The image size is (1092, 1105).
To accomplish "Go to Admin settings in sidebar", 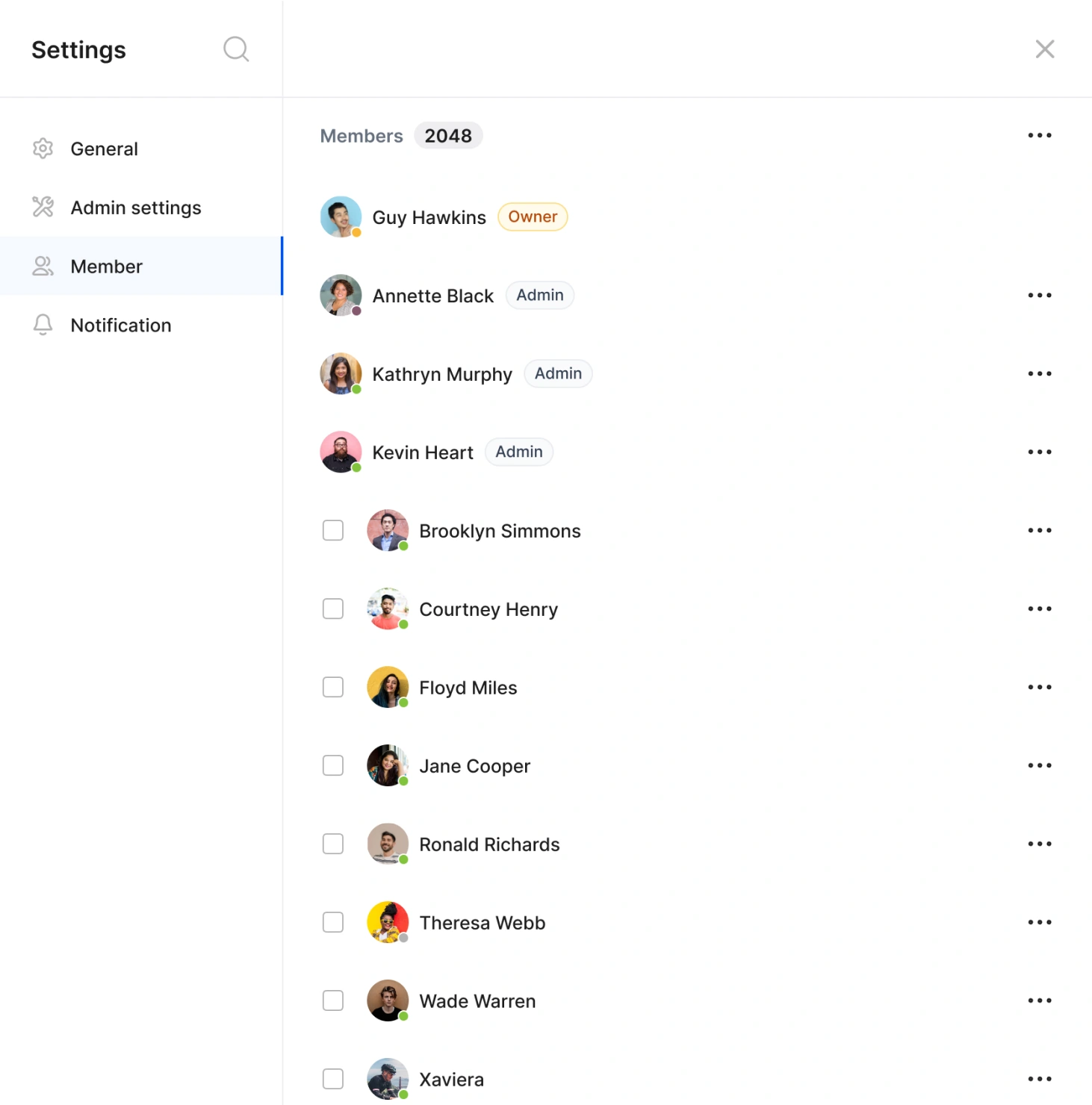I will click(x=135, y=208).
